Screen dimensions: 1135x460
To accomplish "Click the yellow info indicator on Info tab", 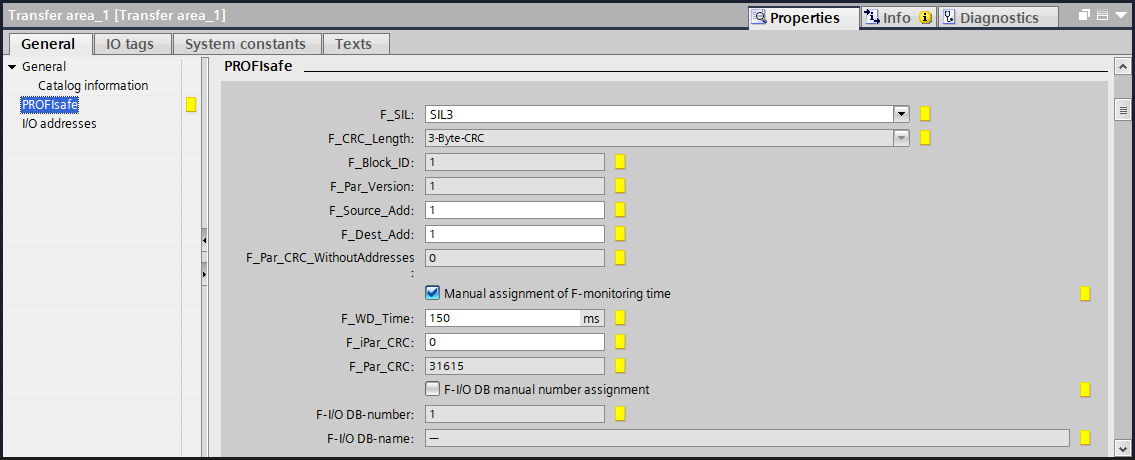I will pos(926,18).
